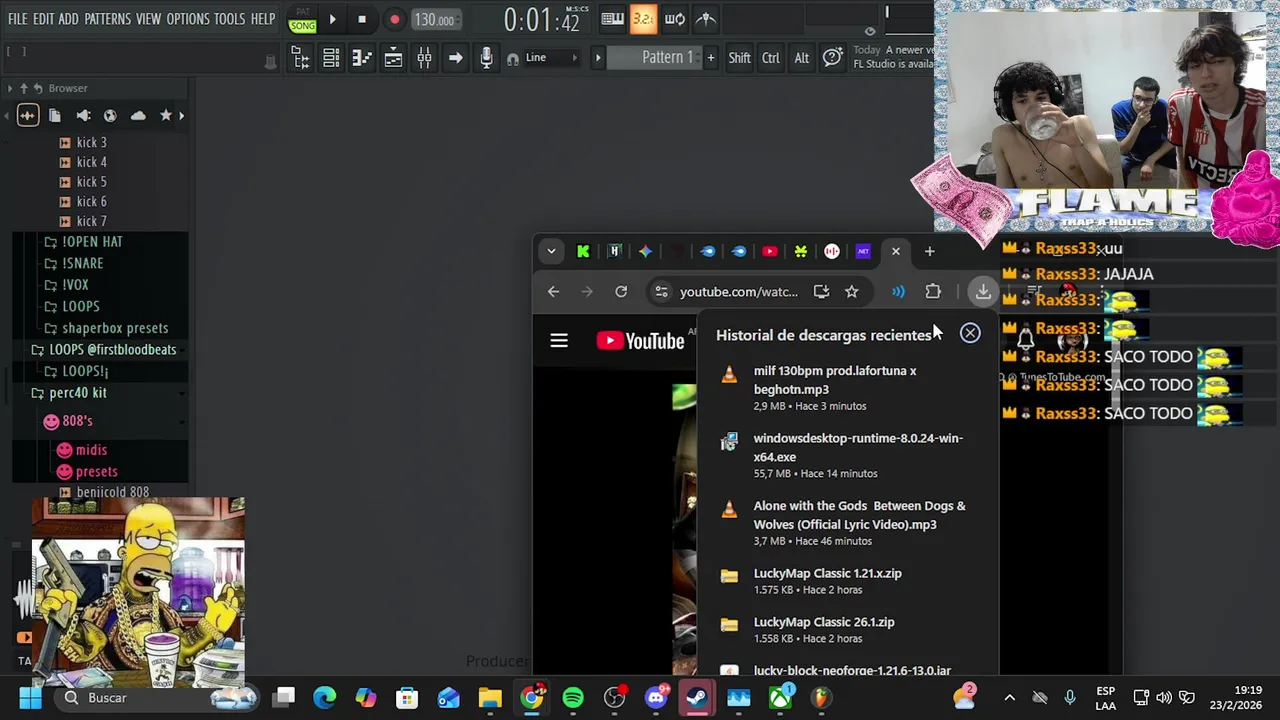Select the browser files tab icon
This screenshot has width=1280, height=720.
pos(55,116)
